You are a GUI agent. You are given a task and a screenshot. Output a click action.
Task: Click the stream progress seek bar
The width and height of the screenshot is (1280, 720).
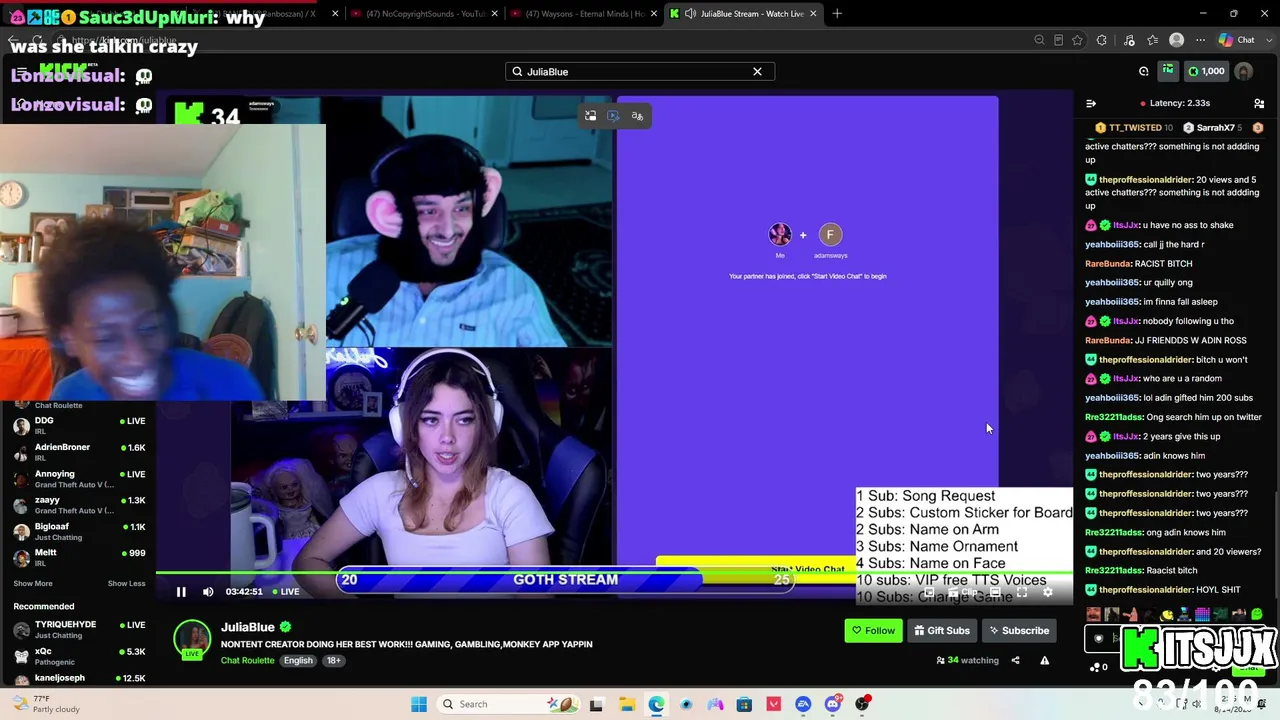[x=614, y=574]
